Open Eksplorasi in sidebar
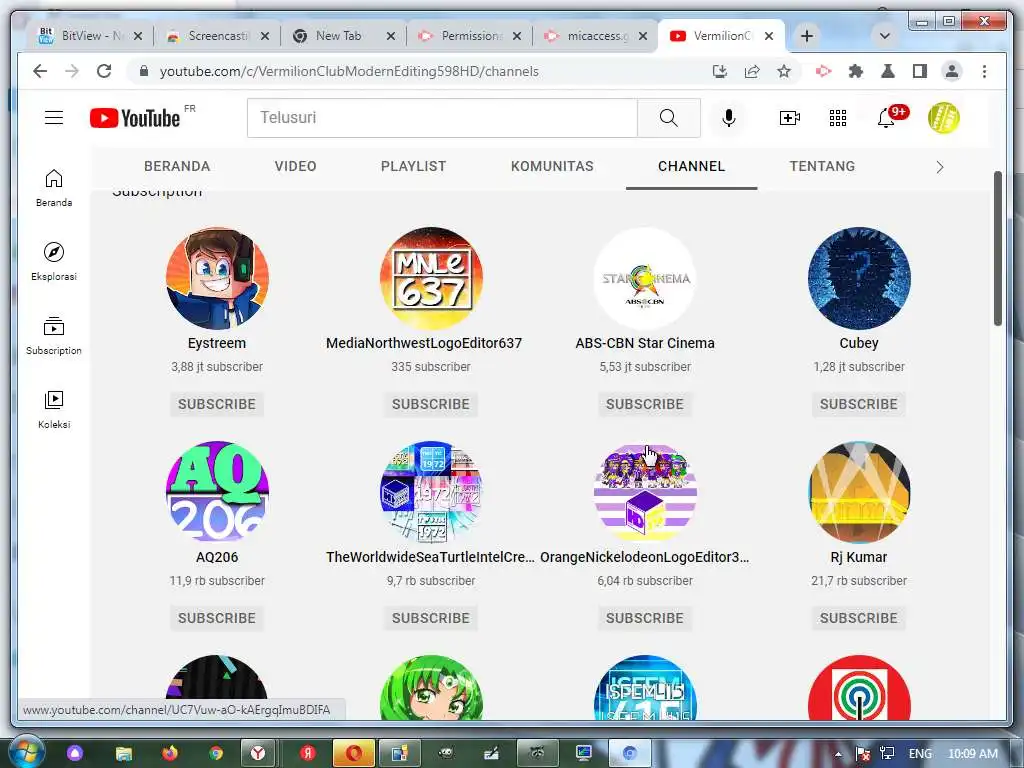 tap(54, 261)
